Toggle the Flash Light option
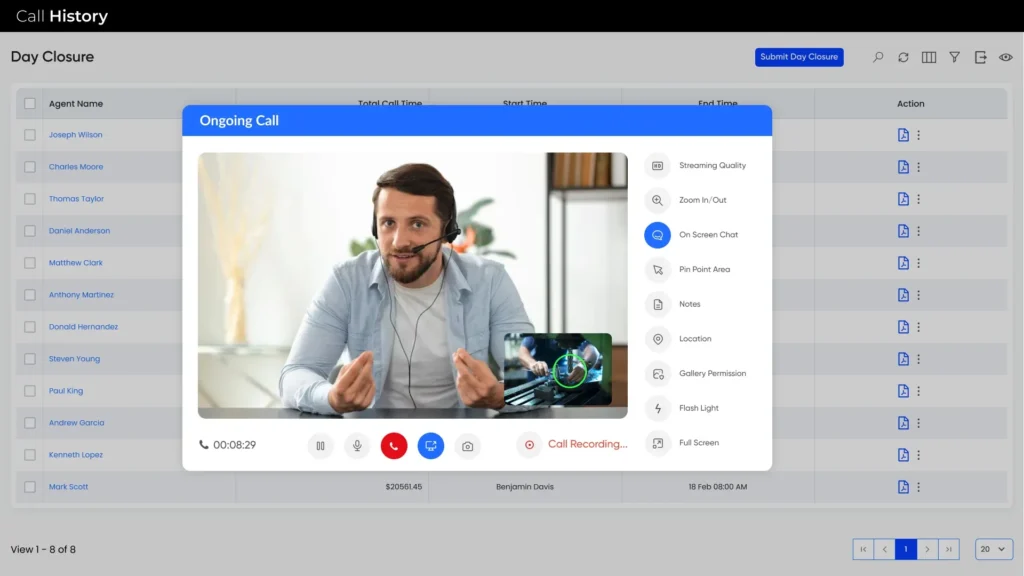Image resolution: width=1024 pixels, height=576 pixels. pyautogui.click(x=657, y=408)
